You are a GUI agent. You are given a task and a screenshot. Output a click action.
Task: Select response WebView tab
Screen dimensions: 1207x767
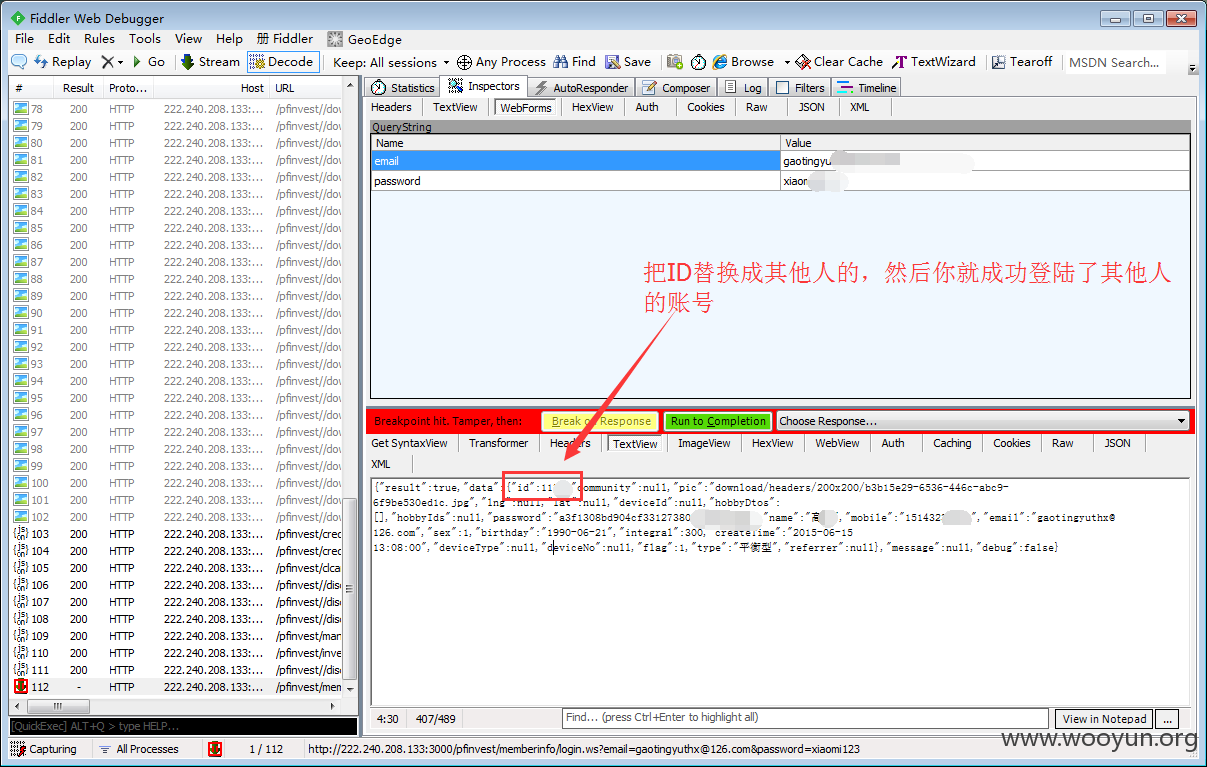[x=837, y=443]
